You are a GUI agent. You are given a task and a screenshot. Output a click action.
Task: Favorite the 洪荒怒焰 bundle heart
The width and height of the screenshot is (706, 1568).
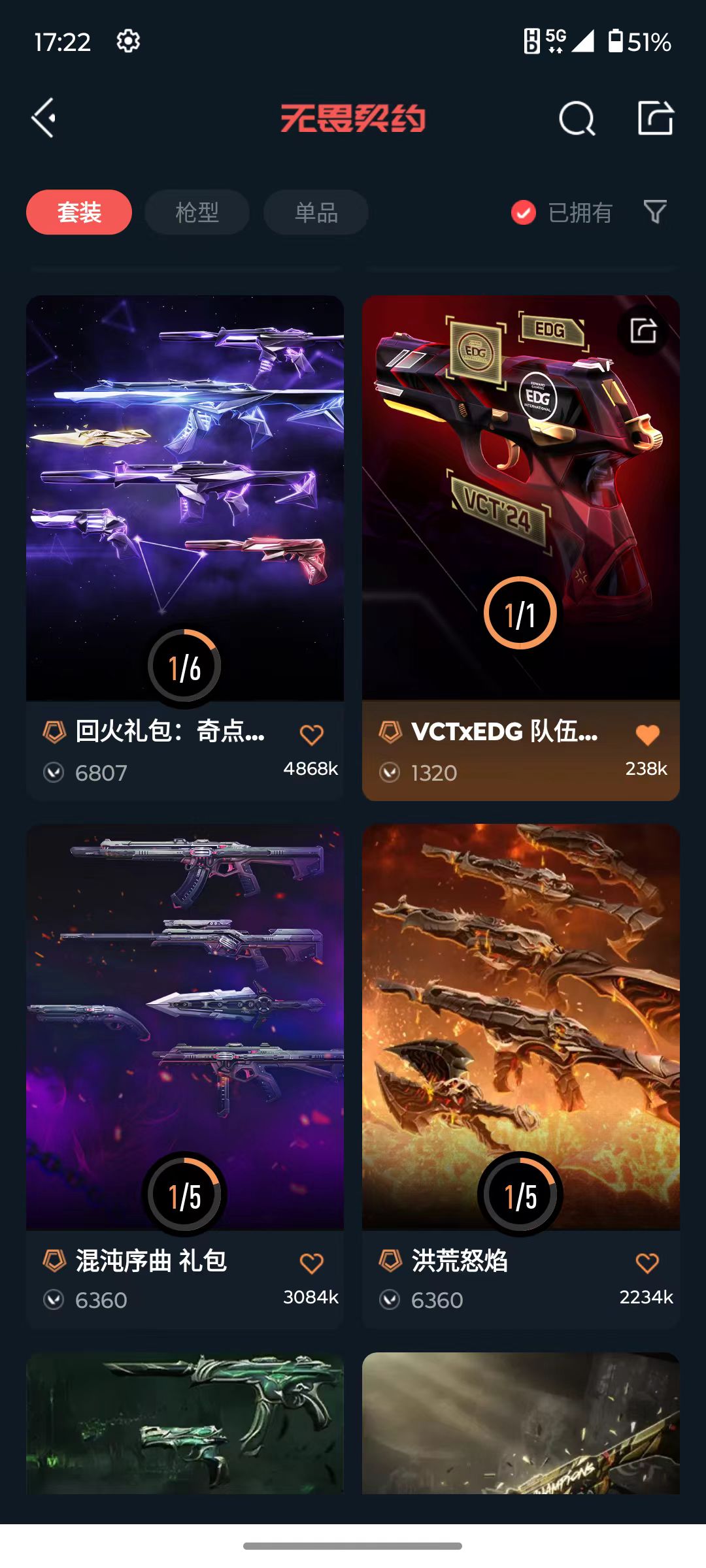coord(647,1263)
